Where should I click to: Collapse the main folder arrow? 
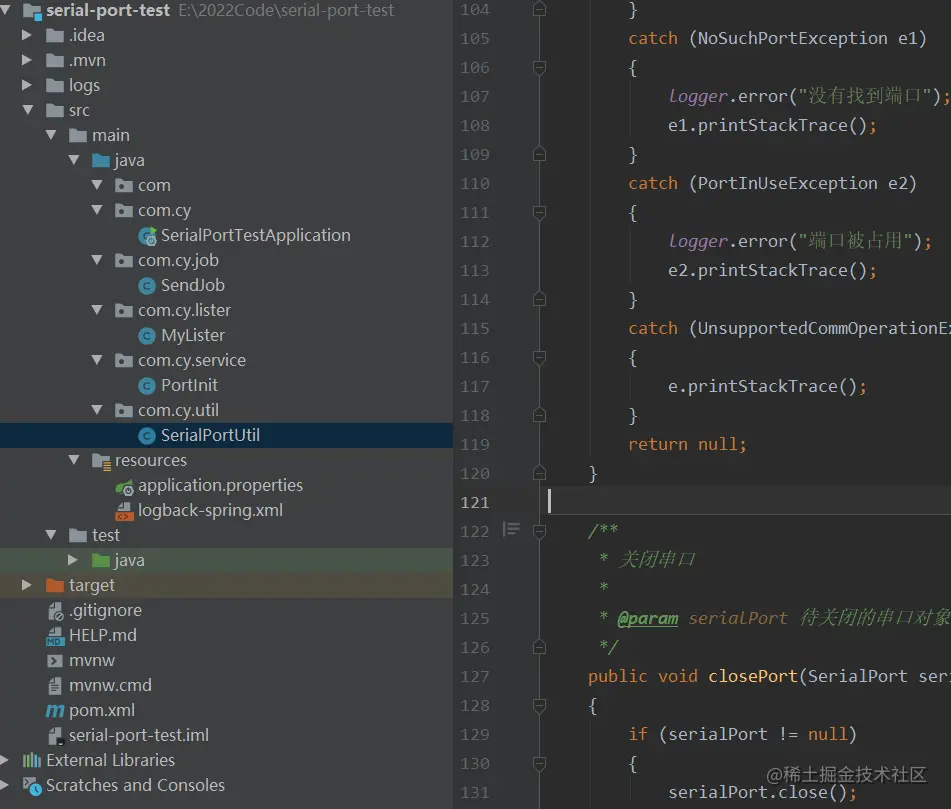click(x=51, y=135)
